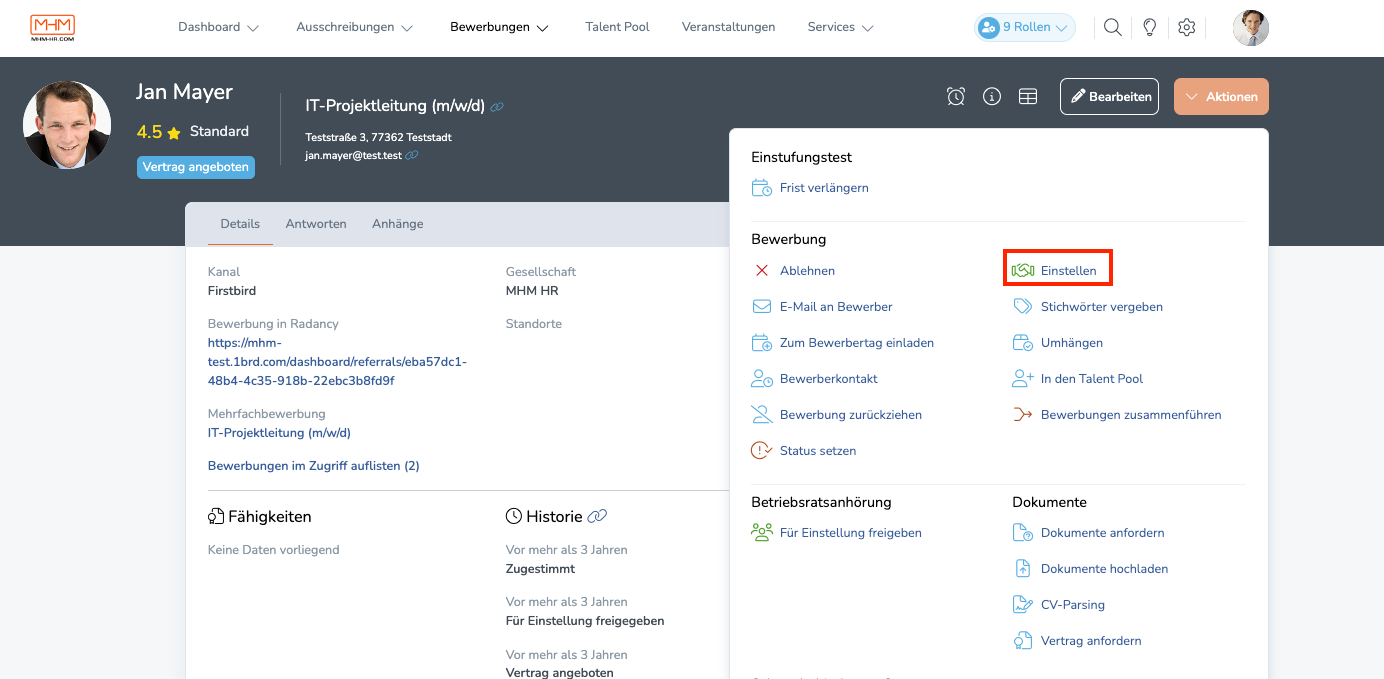
Task: Click the In den Talent Pool icon
Action: 1022,379
